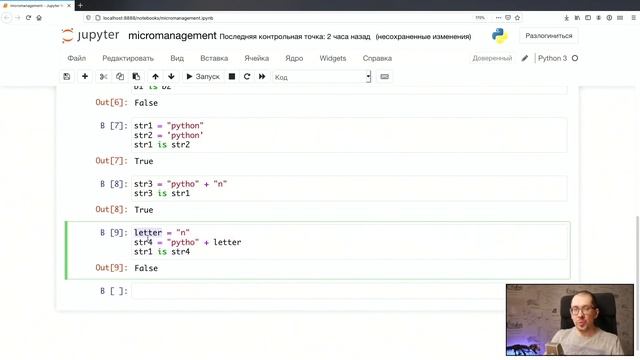Click the line str1 is str4
640x360 pixels.
point(162,252)
